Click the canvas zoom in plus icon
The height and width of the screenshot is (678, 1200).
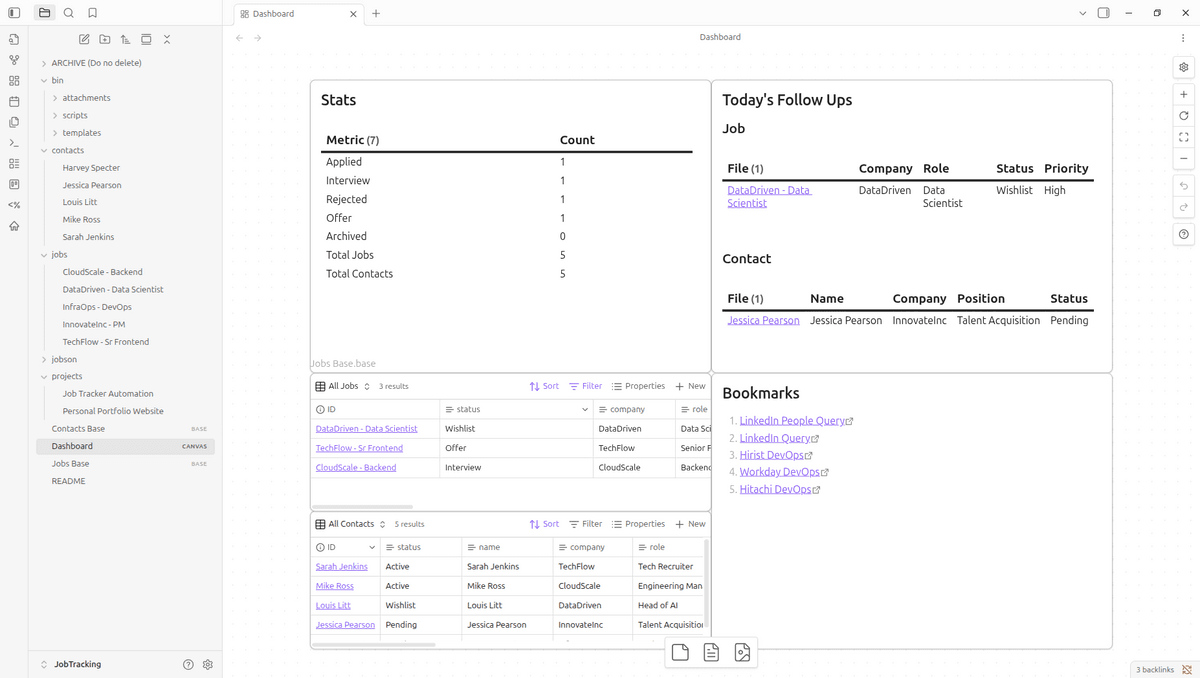tap(1184, 94)
